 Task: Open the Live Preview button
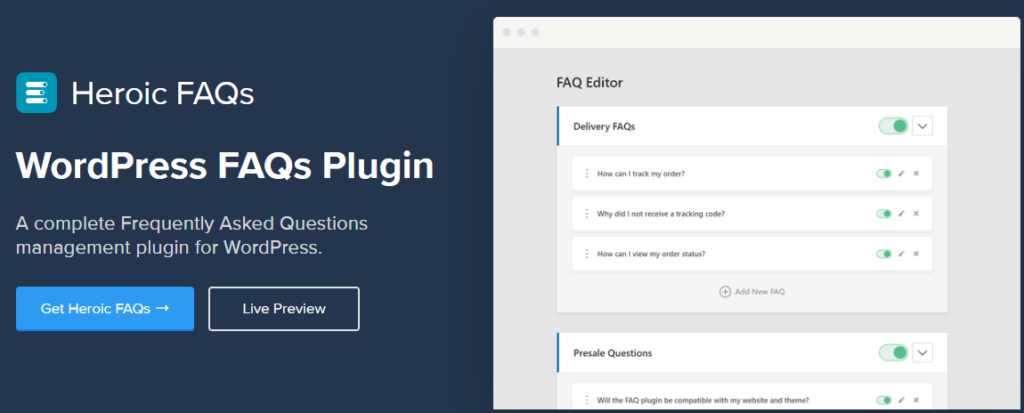coord(284,308)
